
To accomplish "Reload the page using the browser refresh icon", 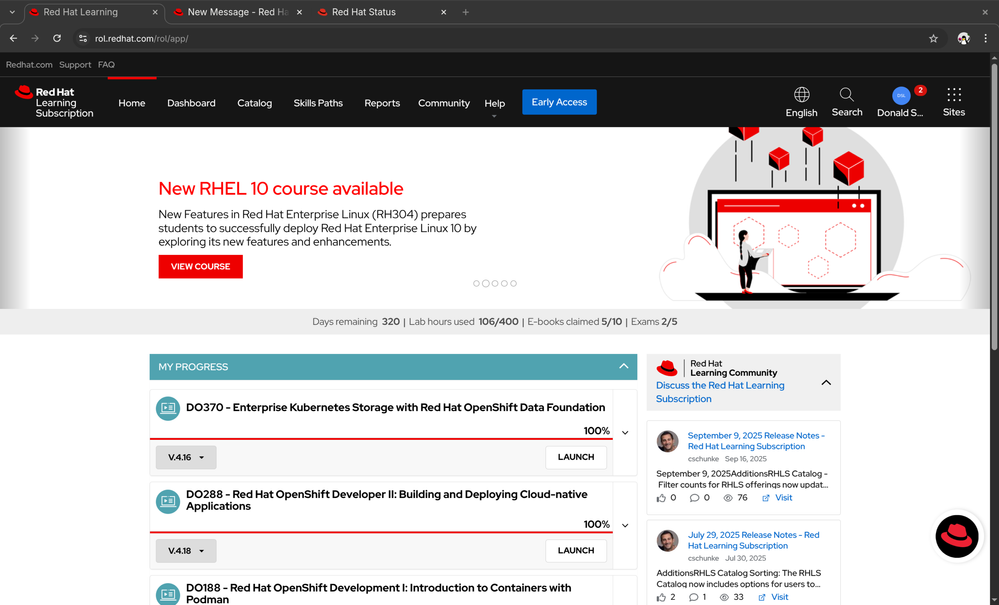I will (x=57, y=38).
